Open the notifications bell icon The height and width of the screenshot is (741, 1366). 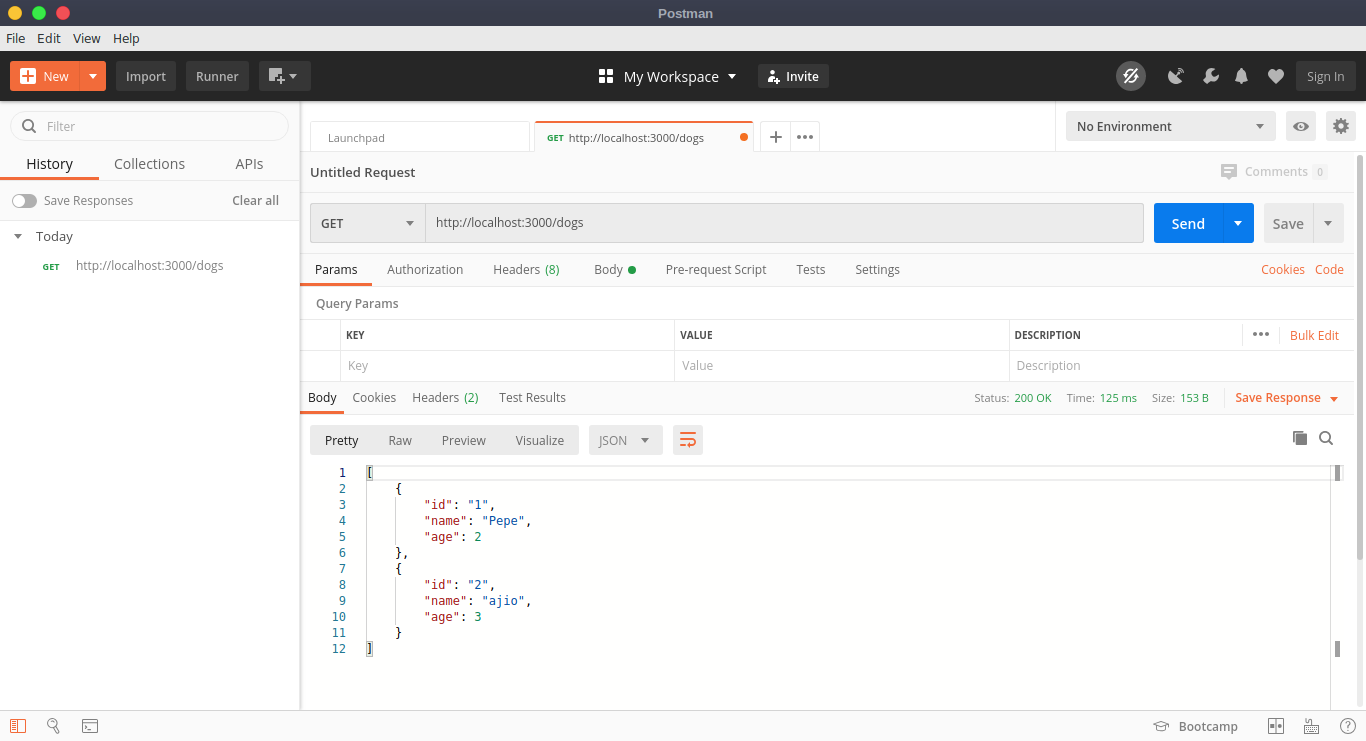(1242, 76)
